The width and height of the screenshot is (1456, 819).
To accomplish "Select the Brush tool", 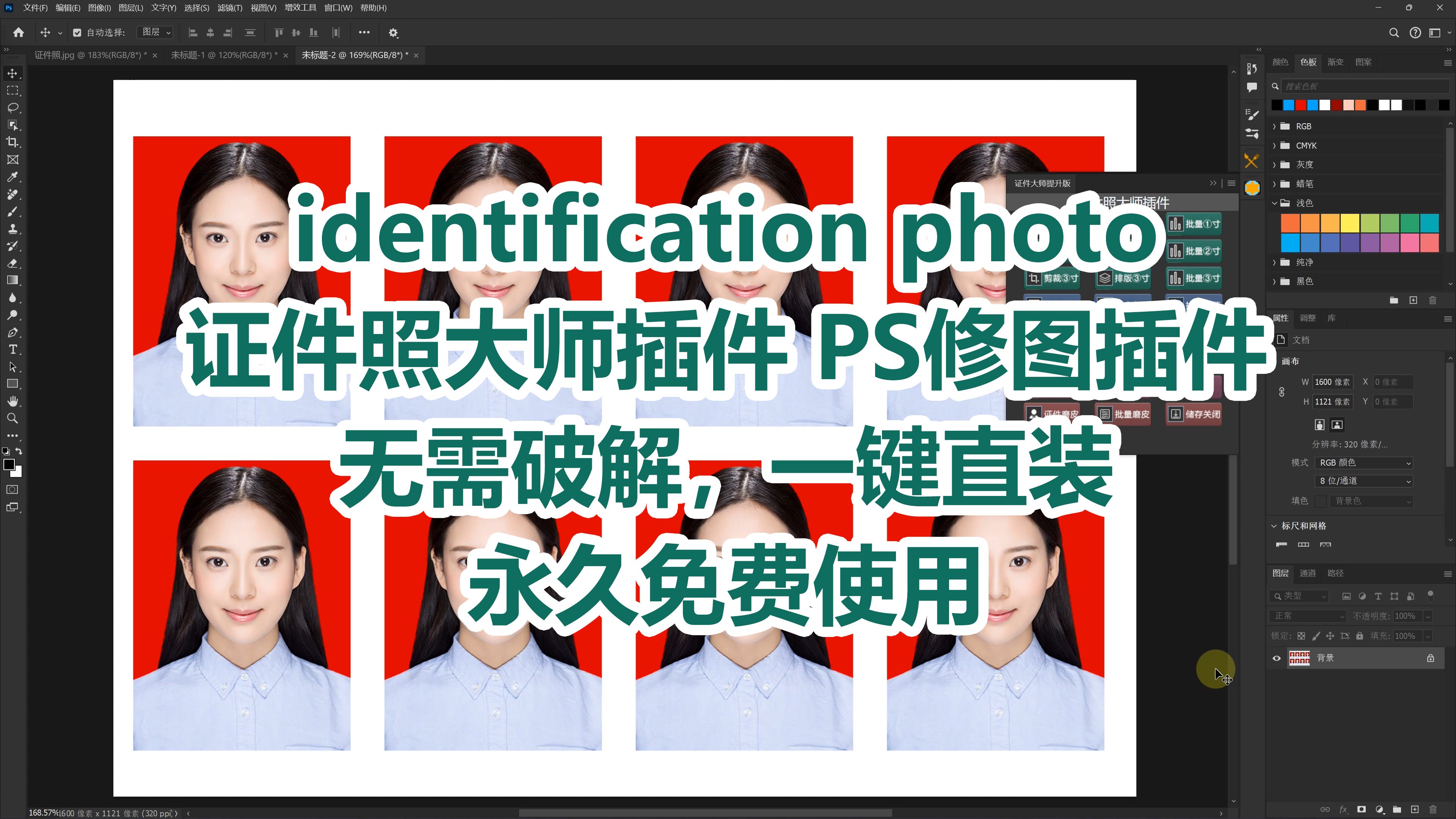I will pyautogui.click(x=13, y=212).
